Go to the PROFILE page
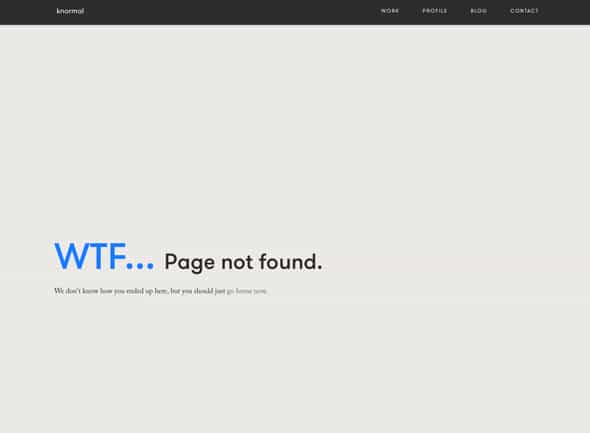Screen dimensions: 590x433 point(435,11)
